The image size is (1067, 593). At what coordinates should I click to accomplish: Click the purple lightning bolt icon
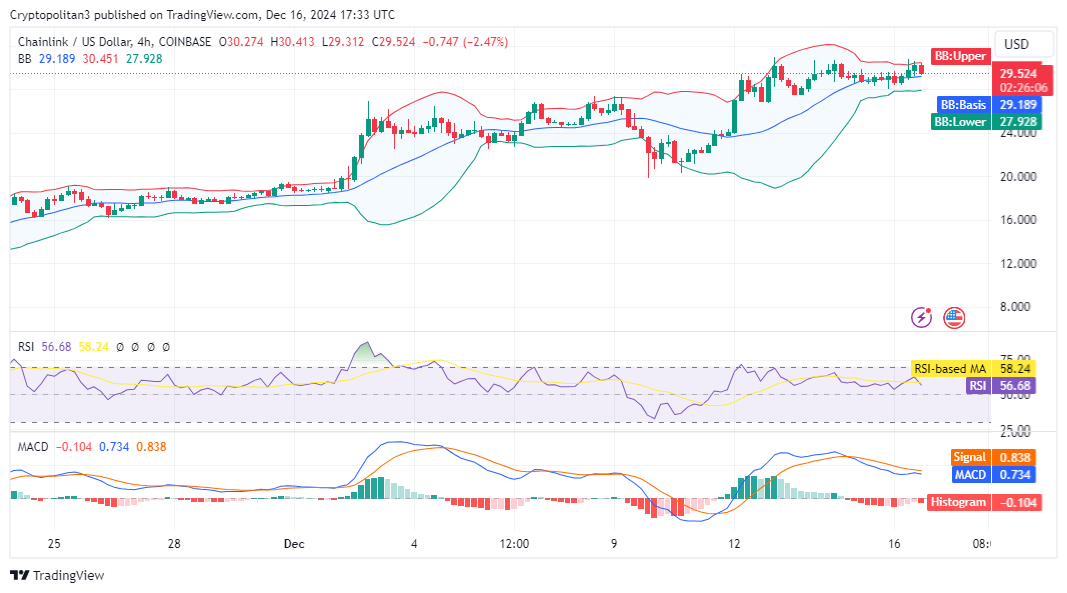921,317
